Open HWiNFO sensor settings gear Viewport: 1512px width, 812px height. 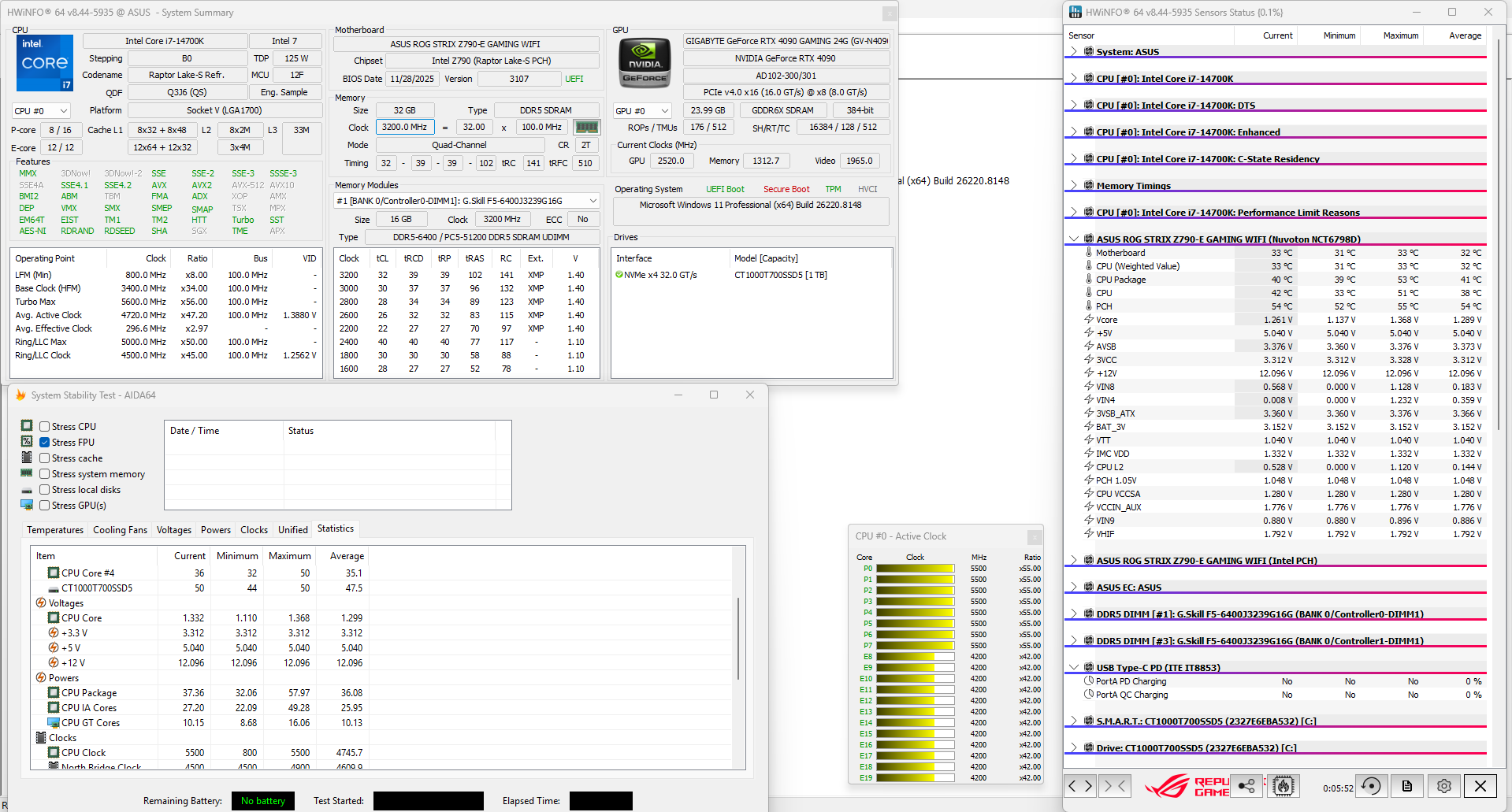[1443, 786]
